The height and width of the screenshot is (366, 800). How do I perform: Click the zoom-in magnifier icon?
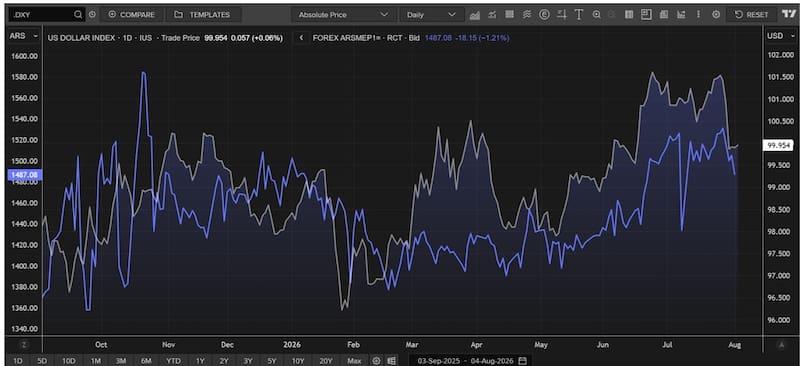pyautogui.click(x=596, y=15)
